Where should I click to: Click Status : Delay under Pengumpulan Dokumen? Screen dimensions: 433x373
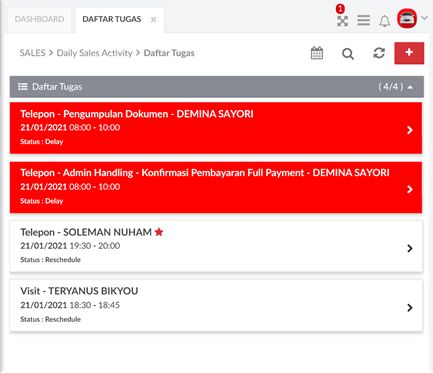[42, 142]
